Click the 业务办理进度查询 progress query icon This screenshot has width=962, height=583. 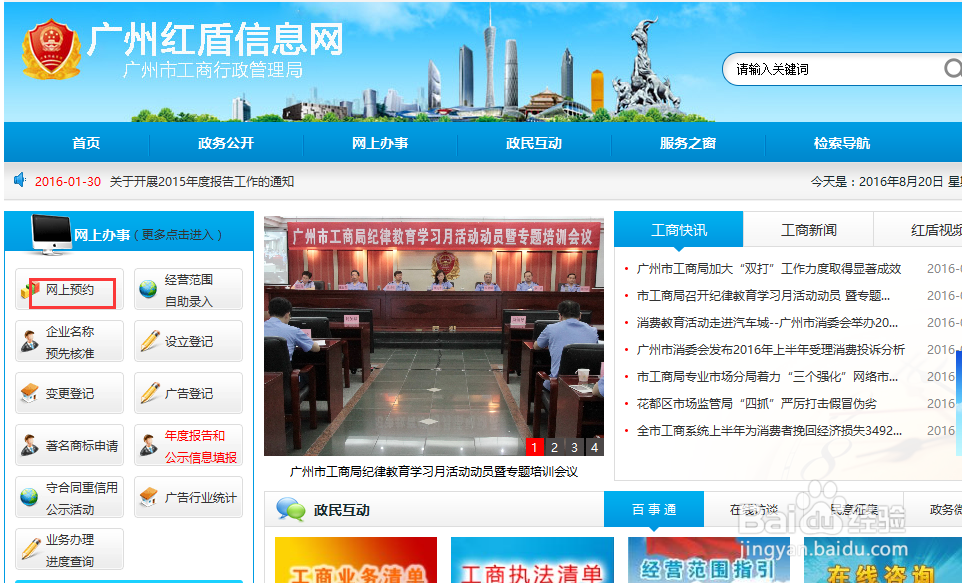click(69, 548)
